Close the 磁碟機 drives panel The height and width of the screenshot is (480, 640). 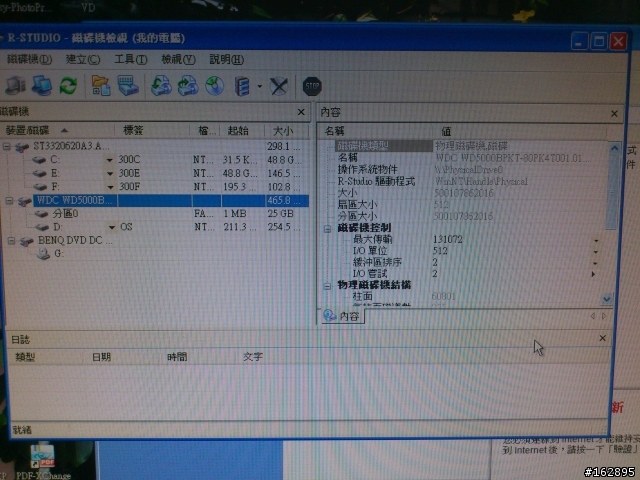301,111
